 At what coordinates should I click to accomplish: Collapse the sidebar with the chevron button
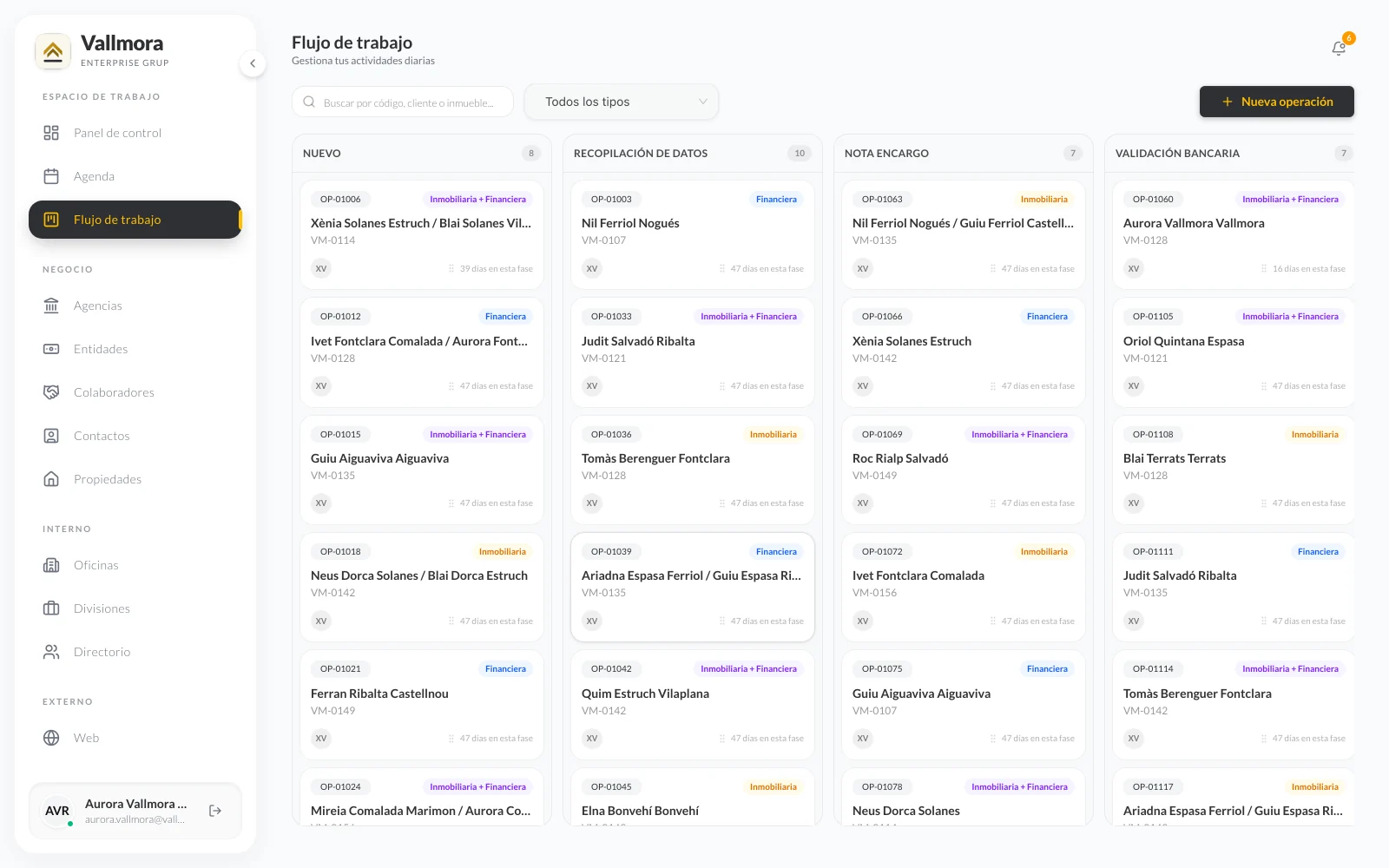[252, 63]
